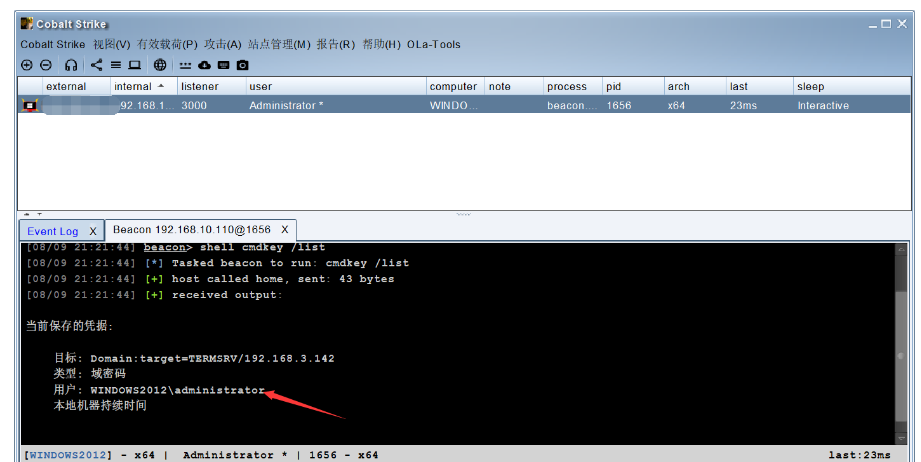Sort sessions by sleep column
The height and width of the screenshot is (462, 921).
852,86
